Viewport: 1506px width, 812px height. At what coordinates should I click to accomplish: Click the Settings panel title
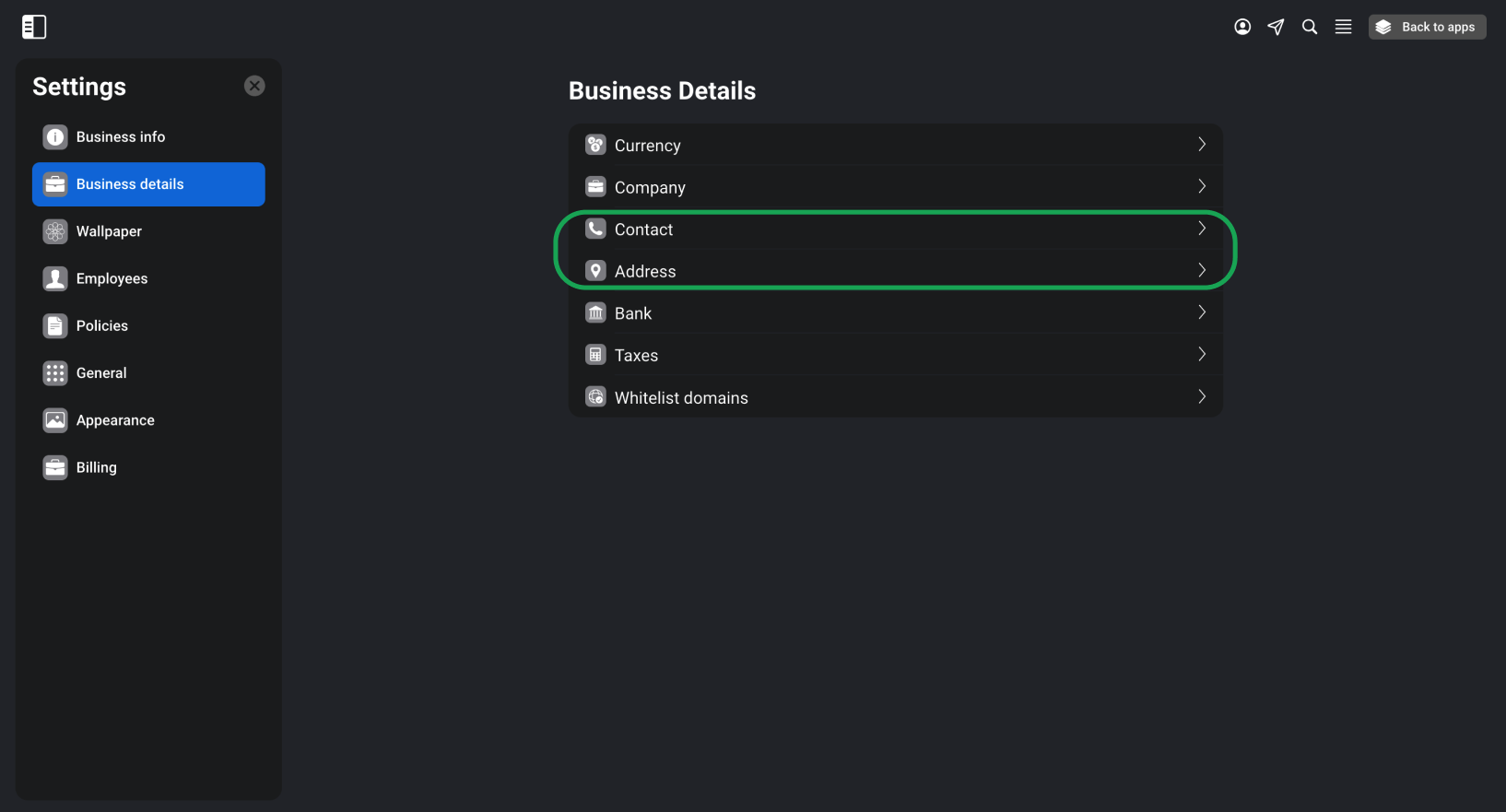click(79, 87)
